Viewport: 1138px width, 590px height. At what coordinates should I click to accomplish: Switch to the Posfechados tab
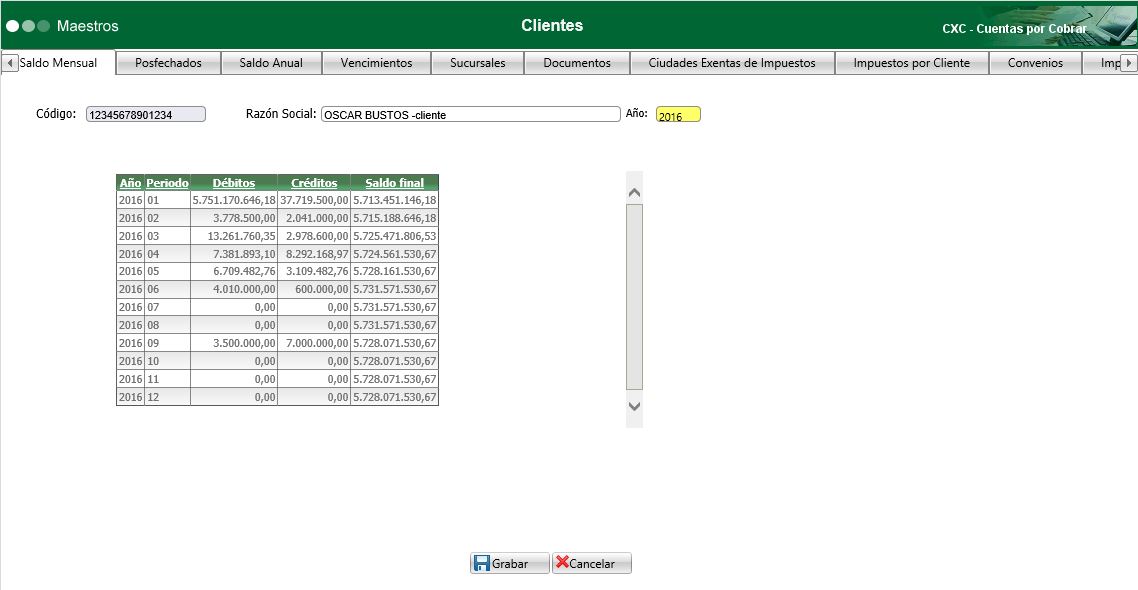tap(168, 63)
